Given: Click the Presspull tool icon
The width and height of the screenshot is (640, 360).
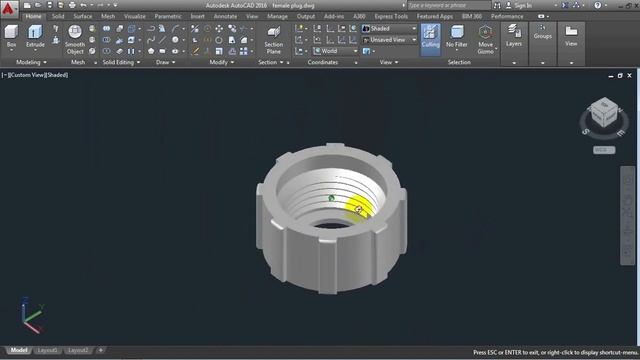Looking at the screenshot, I should [x=56, y=40].
